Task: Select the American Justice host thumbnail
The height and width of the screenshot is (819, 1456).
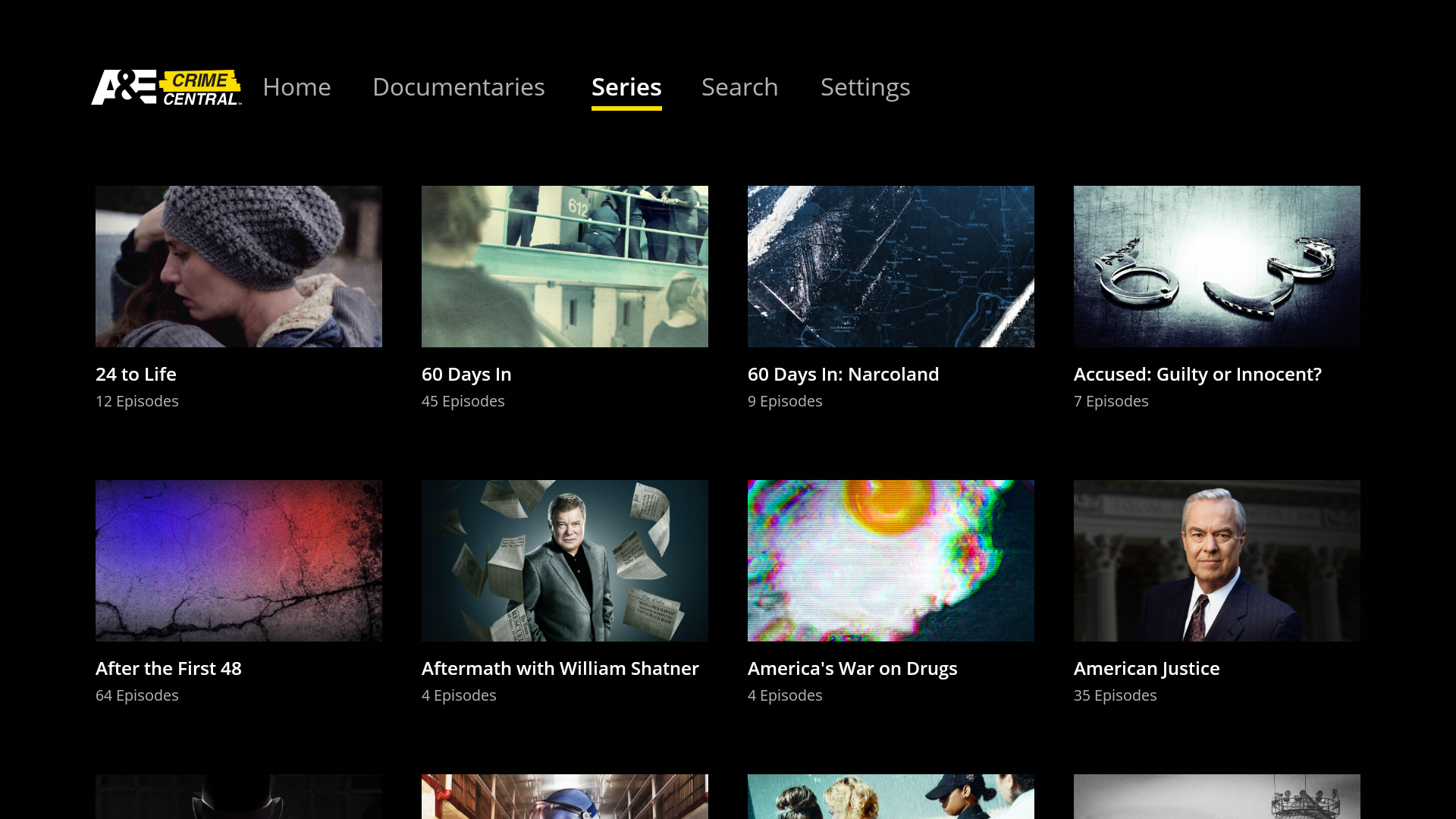Action: pos(1217,560)
